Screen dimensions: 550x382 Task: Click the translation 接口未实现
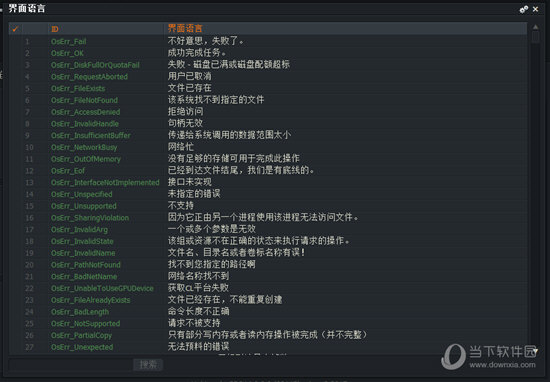pyautogui.click(x=189, y=182)
